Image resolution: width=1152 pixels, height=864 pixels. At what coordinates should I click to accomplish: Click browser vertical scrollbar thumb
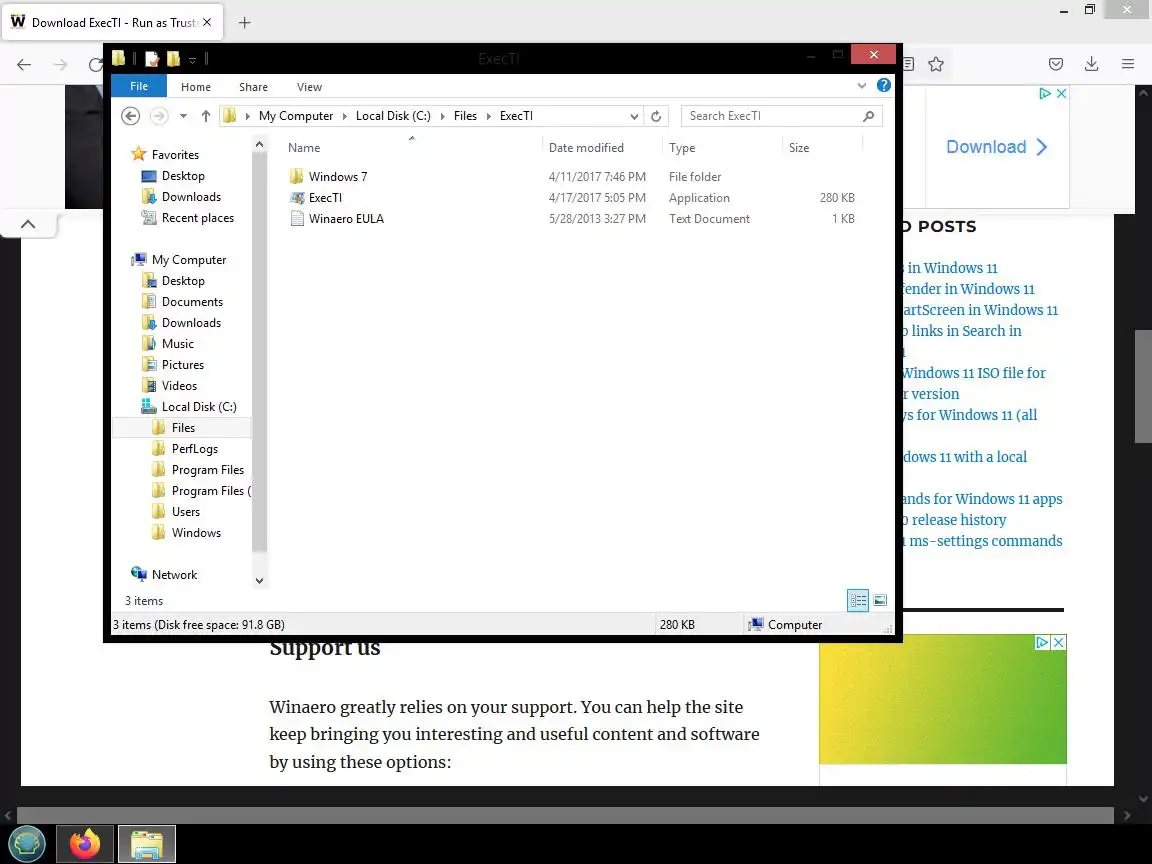tap(1142, 386)
